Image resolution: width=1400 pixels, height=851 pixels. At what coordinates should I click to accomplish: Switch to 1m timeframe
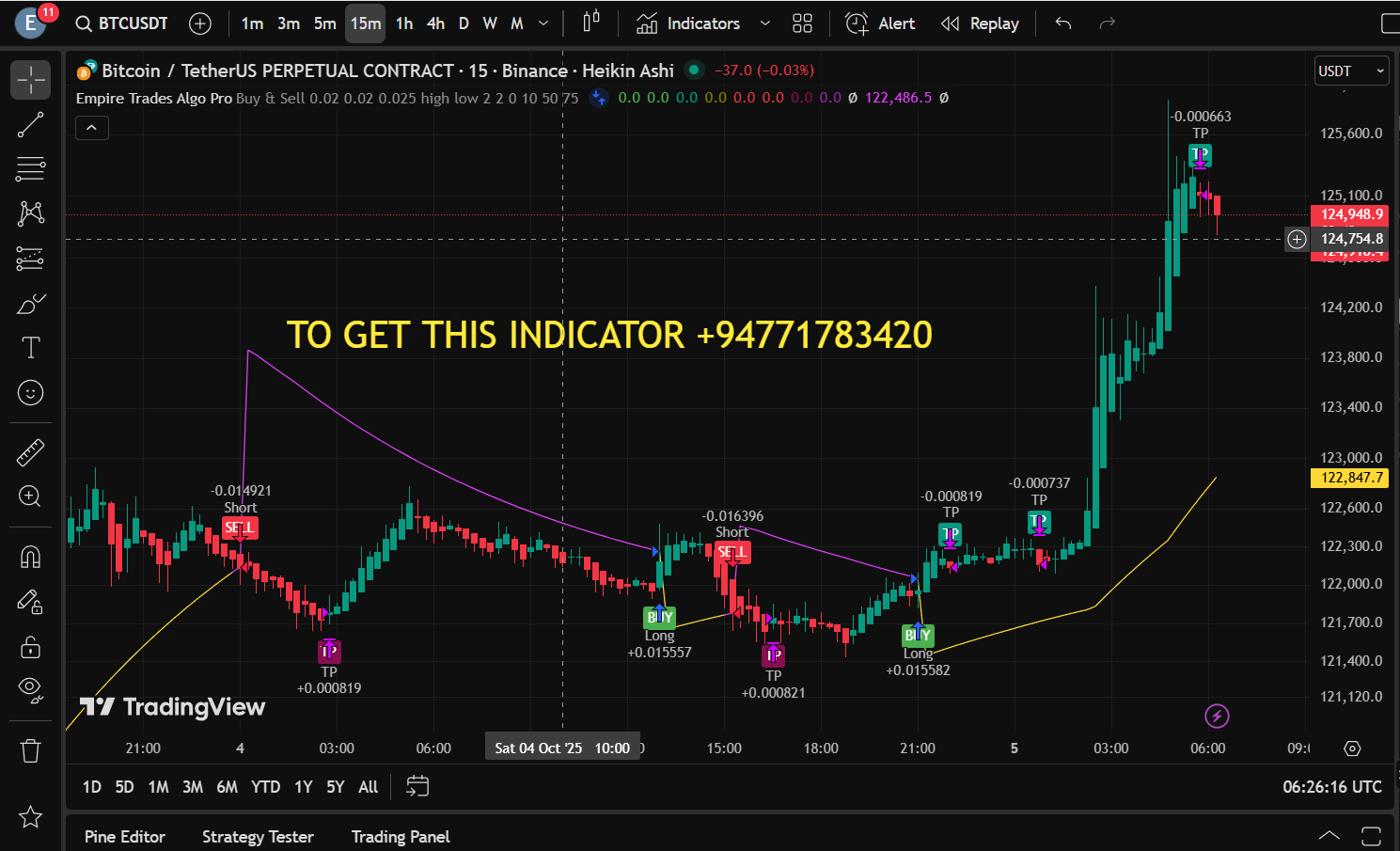coord(252,24)
